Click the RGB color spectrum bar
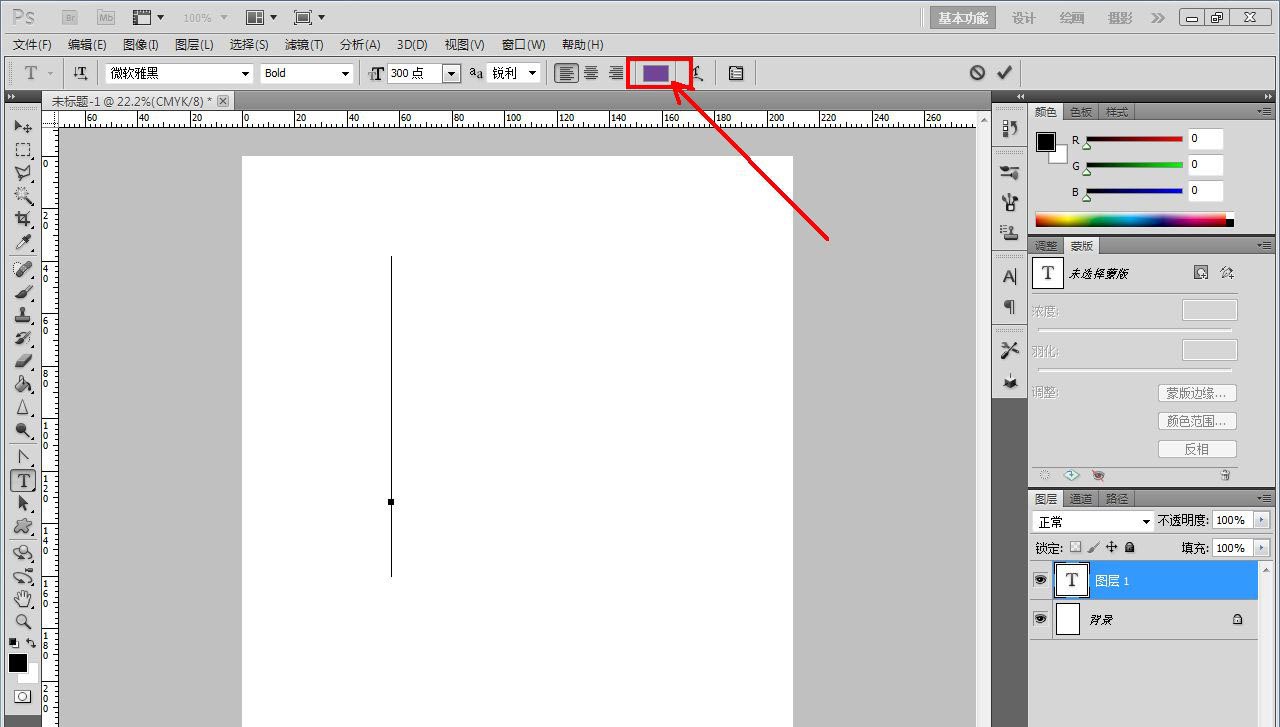The height and width of the screenshot is (727, 1280). coord(1134,221)
